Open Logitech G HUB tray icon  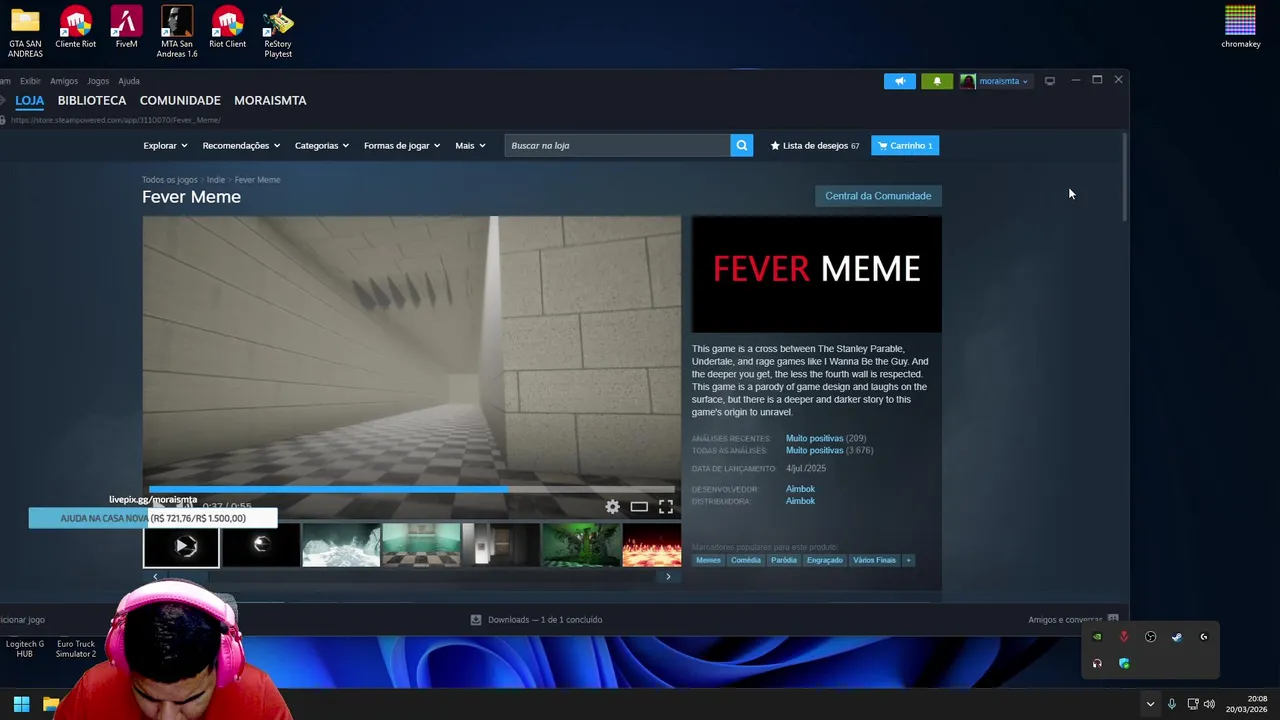coord(1204,637)
